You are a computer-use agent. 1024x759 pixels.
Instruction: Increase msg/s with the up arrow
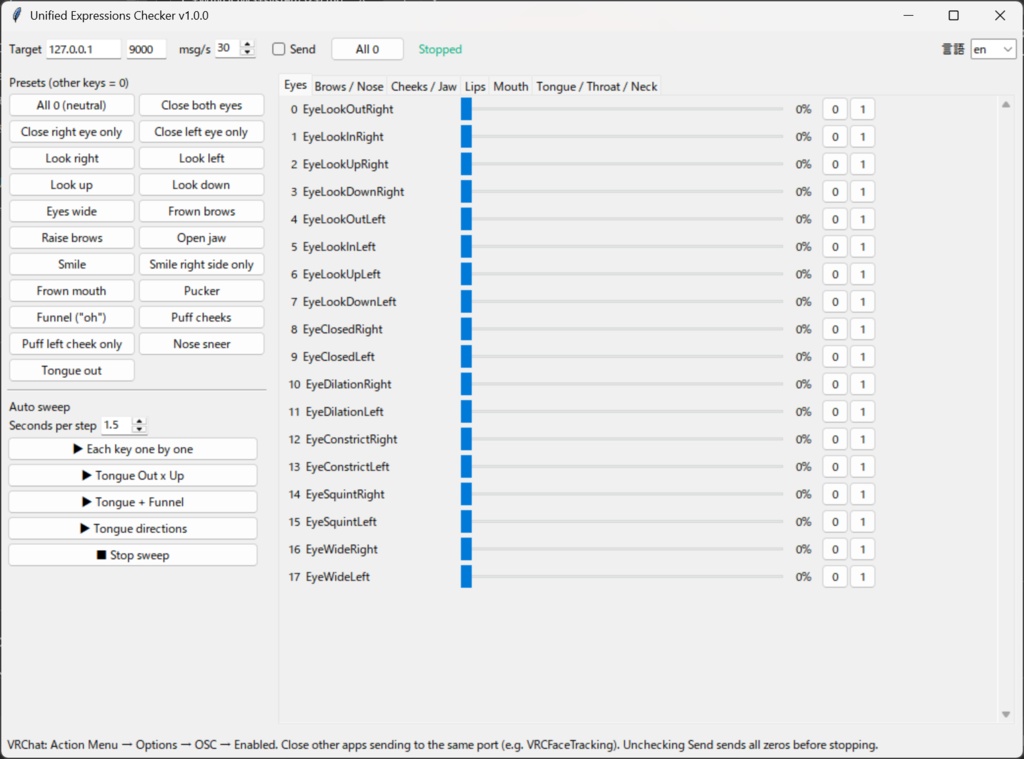pos(247,44)
